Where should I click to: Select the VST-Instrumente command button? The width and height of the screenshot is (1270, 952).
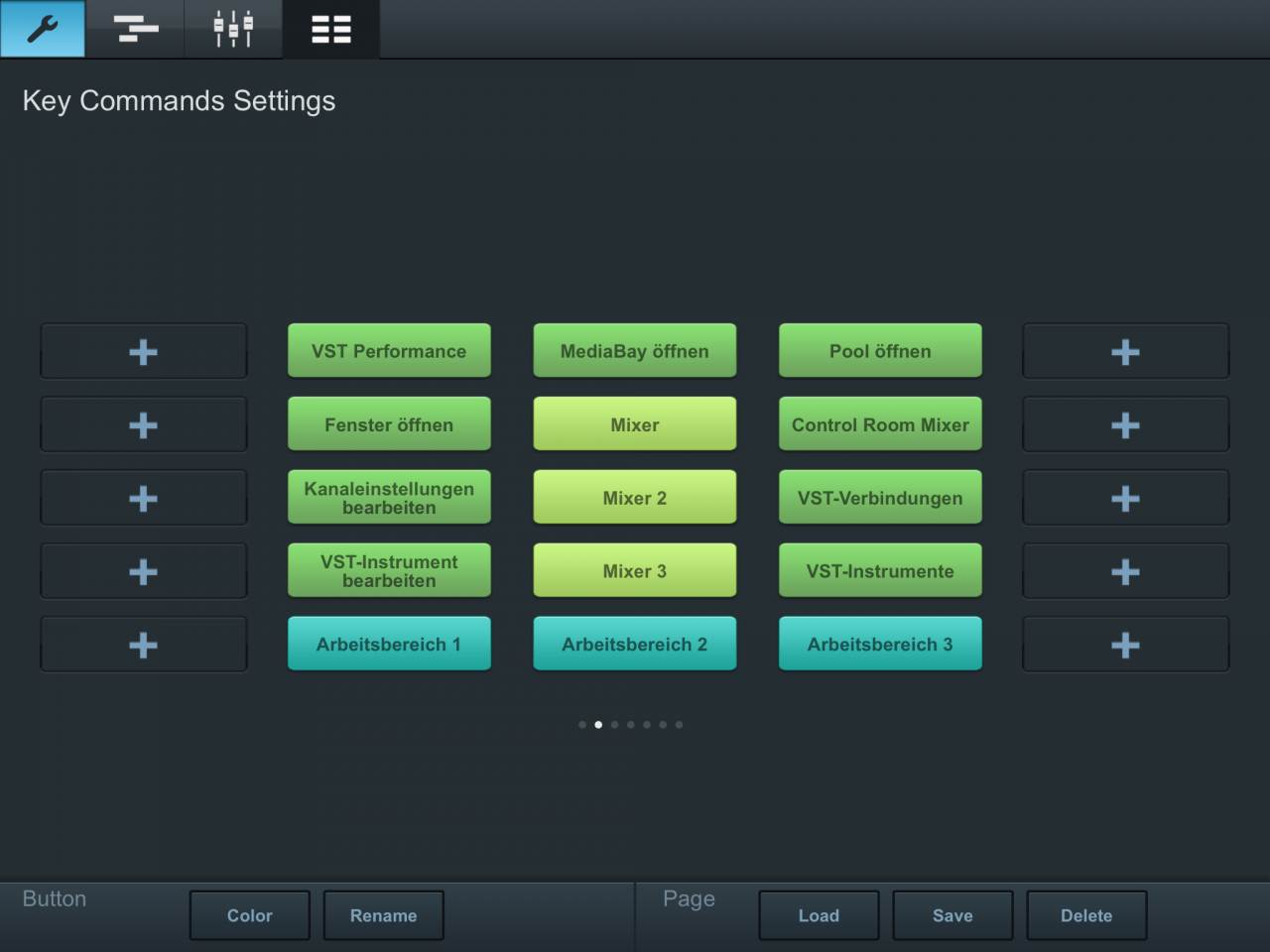click(880, 570)
